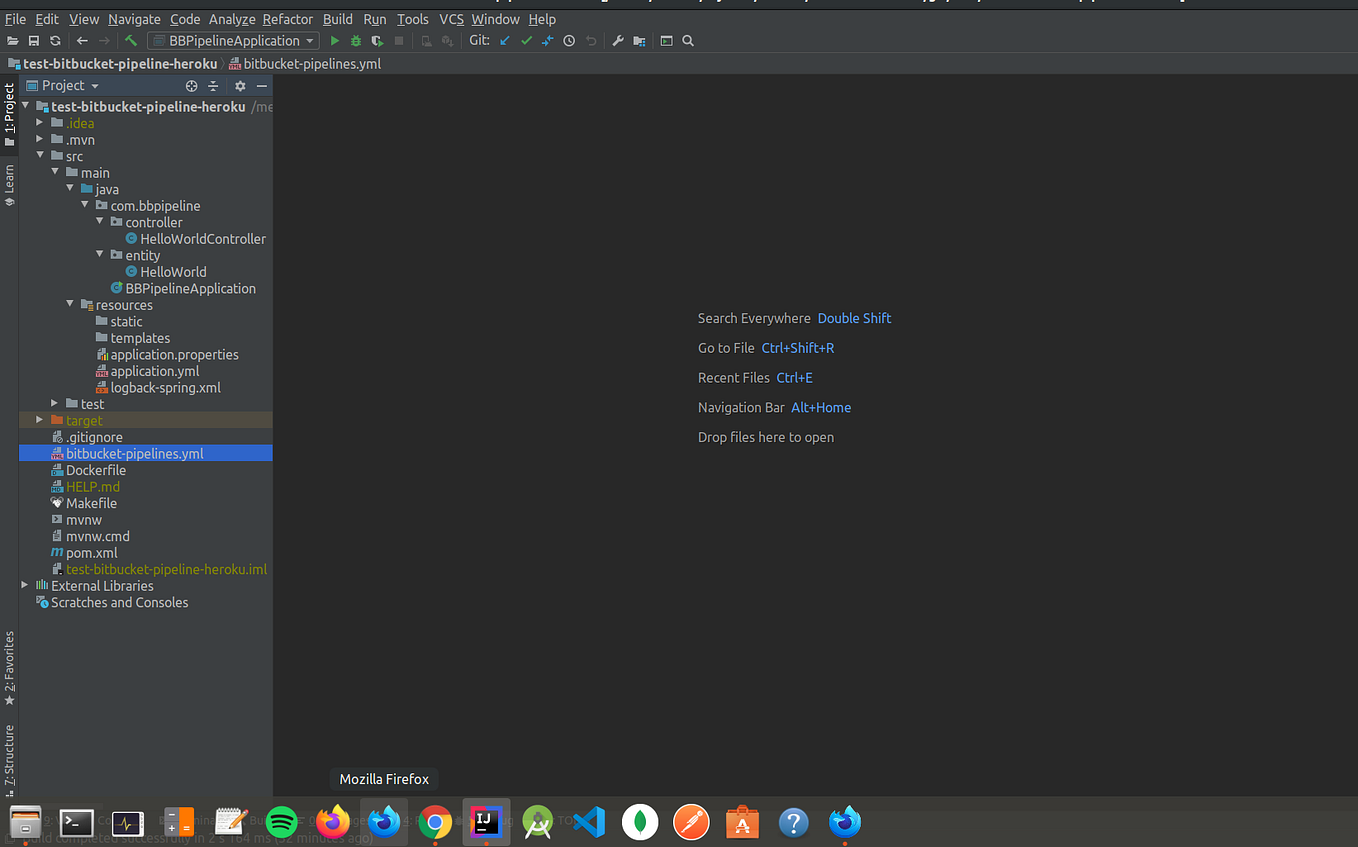Run BBPipelineApplication with the green play icon
1358x847 pixels.
point(334,40)
